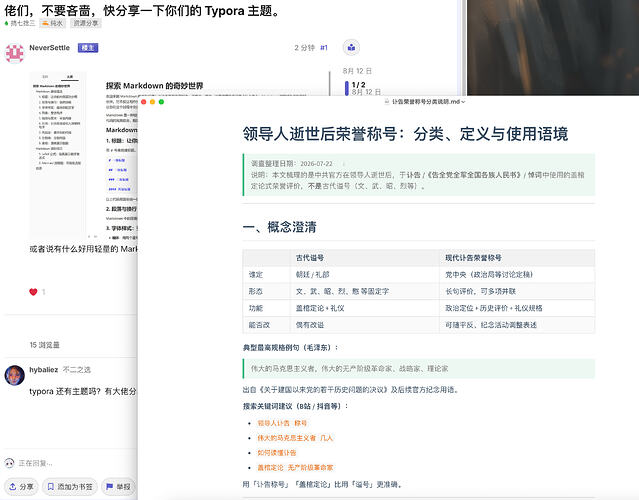Open the 纯水 tag
639x500 pixels.
(53, 23)
